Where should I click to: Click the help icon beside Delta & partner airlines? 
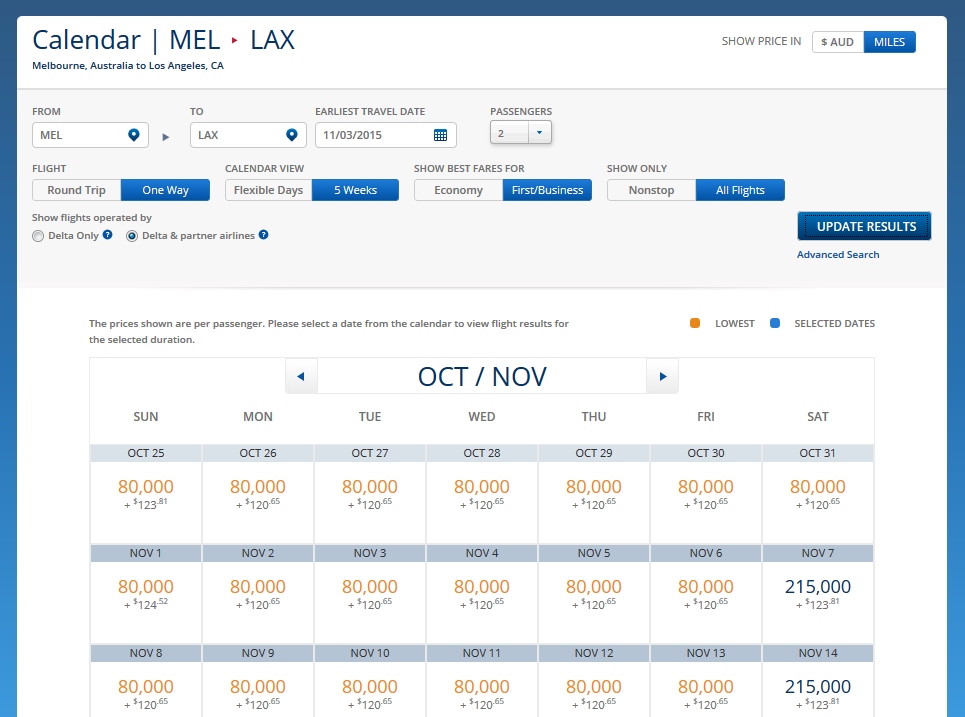(x=264, y=235)
